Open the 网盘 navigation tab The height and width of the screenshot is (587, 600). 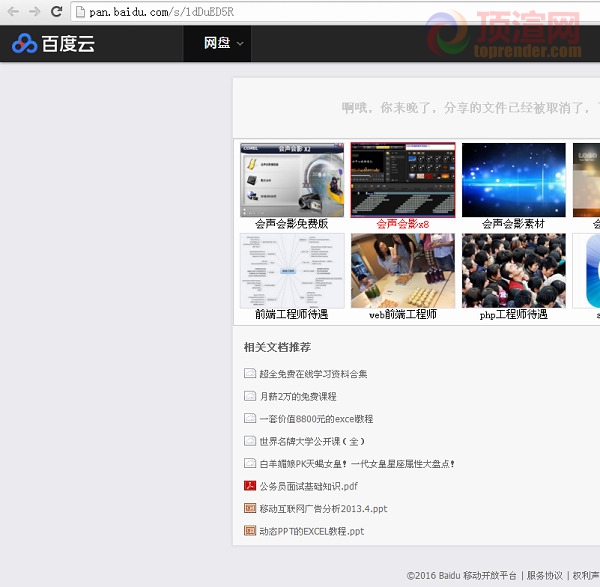click(x=217, y=43)
